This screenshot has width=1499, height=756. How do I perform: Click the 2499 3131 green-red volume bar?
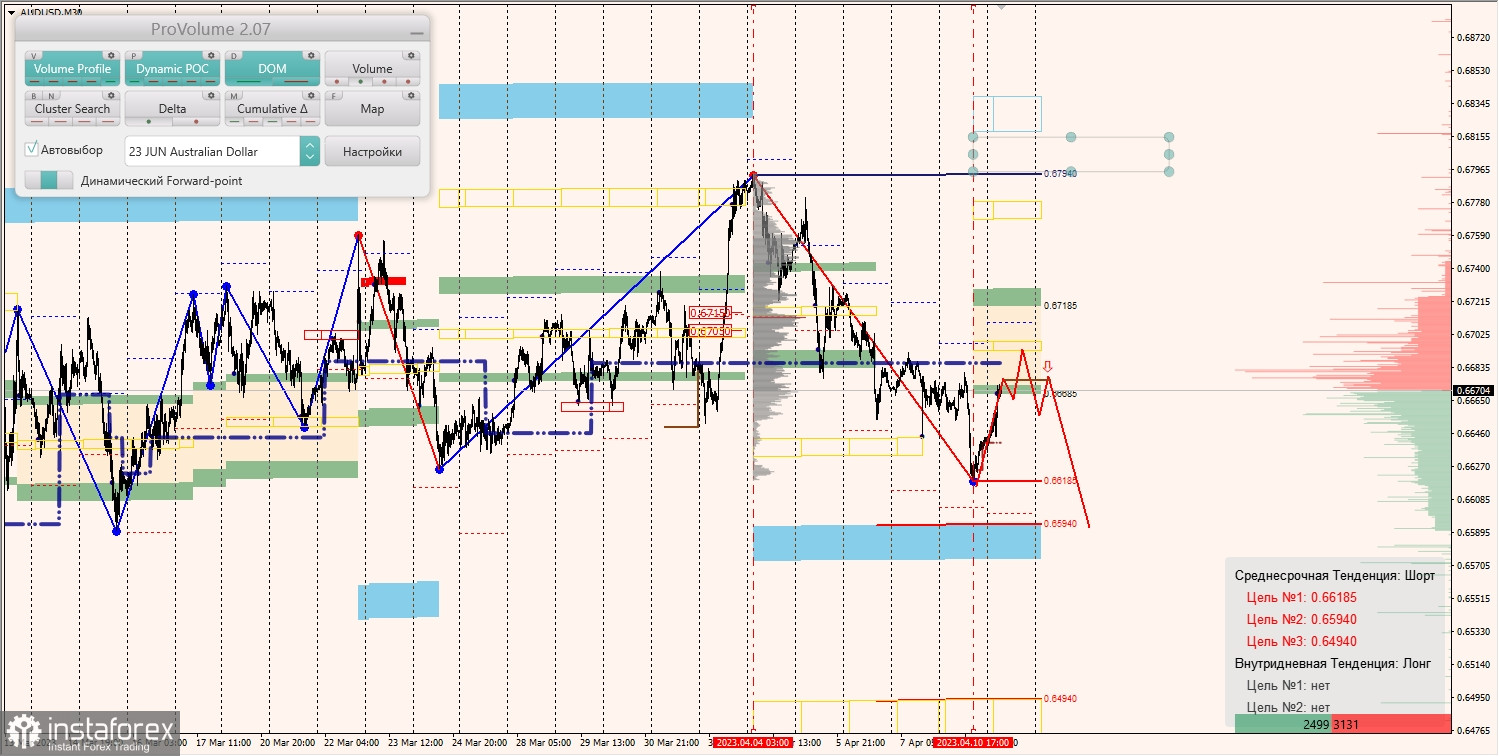pos(1343,723)
